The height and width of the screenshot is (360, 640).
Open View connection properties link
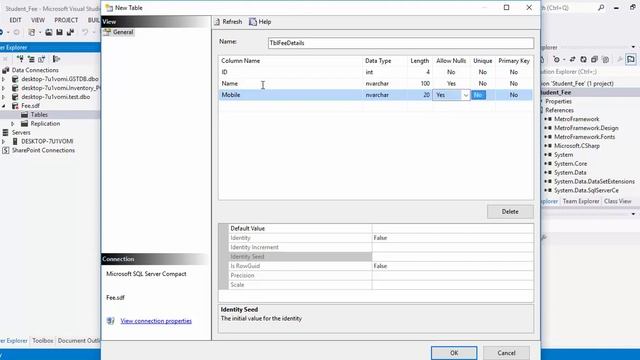[156, 321]
